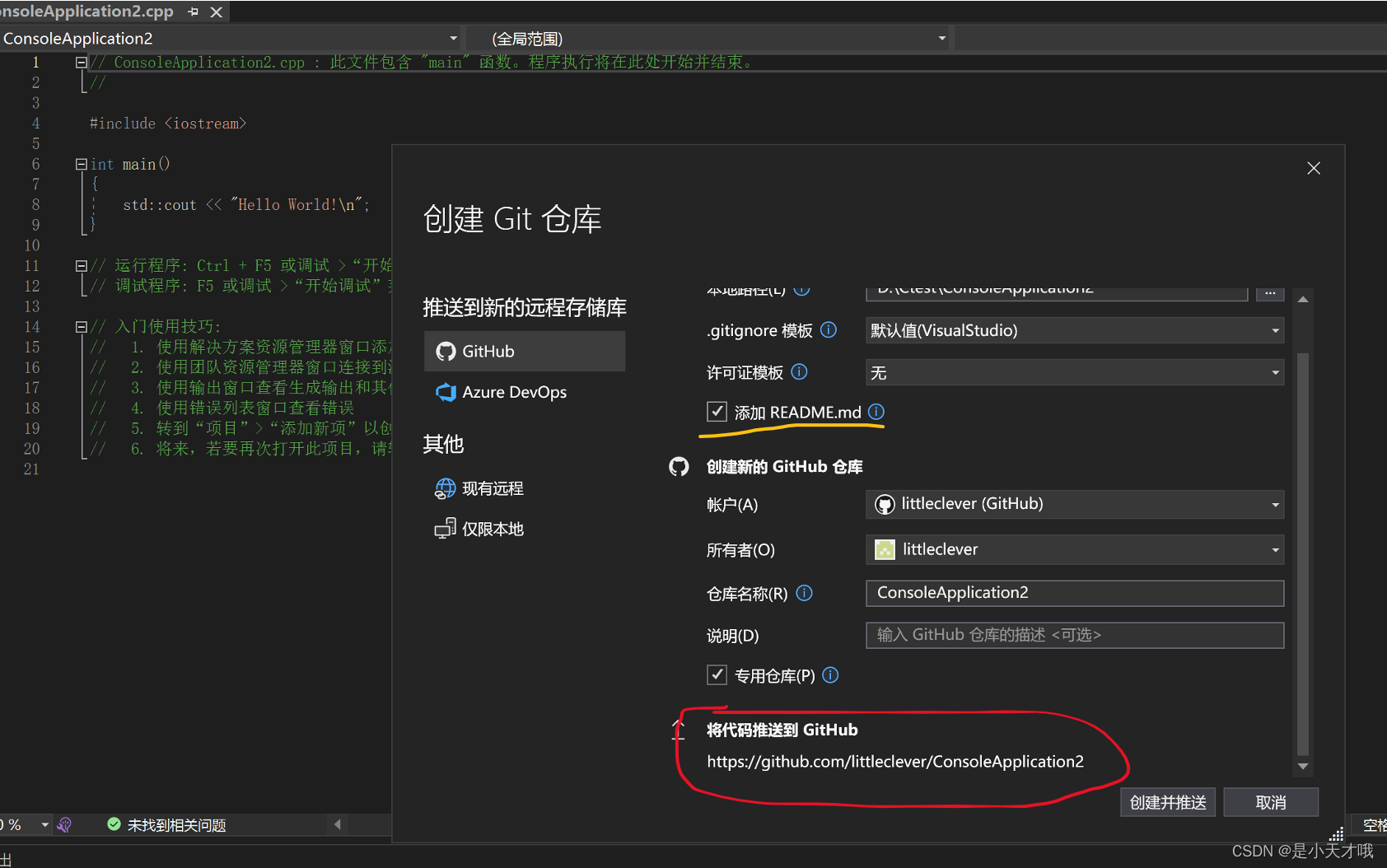Click the 未找到相关问题 green check indicator

pyautogui.click(x=165, y=824)
